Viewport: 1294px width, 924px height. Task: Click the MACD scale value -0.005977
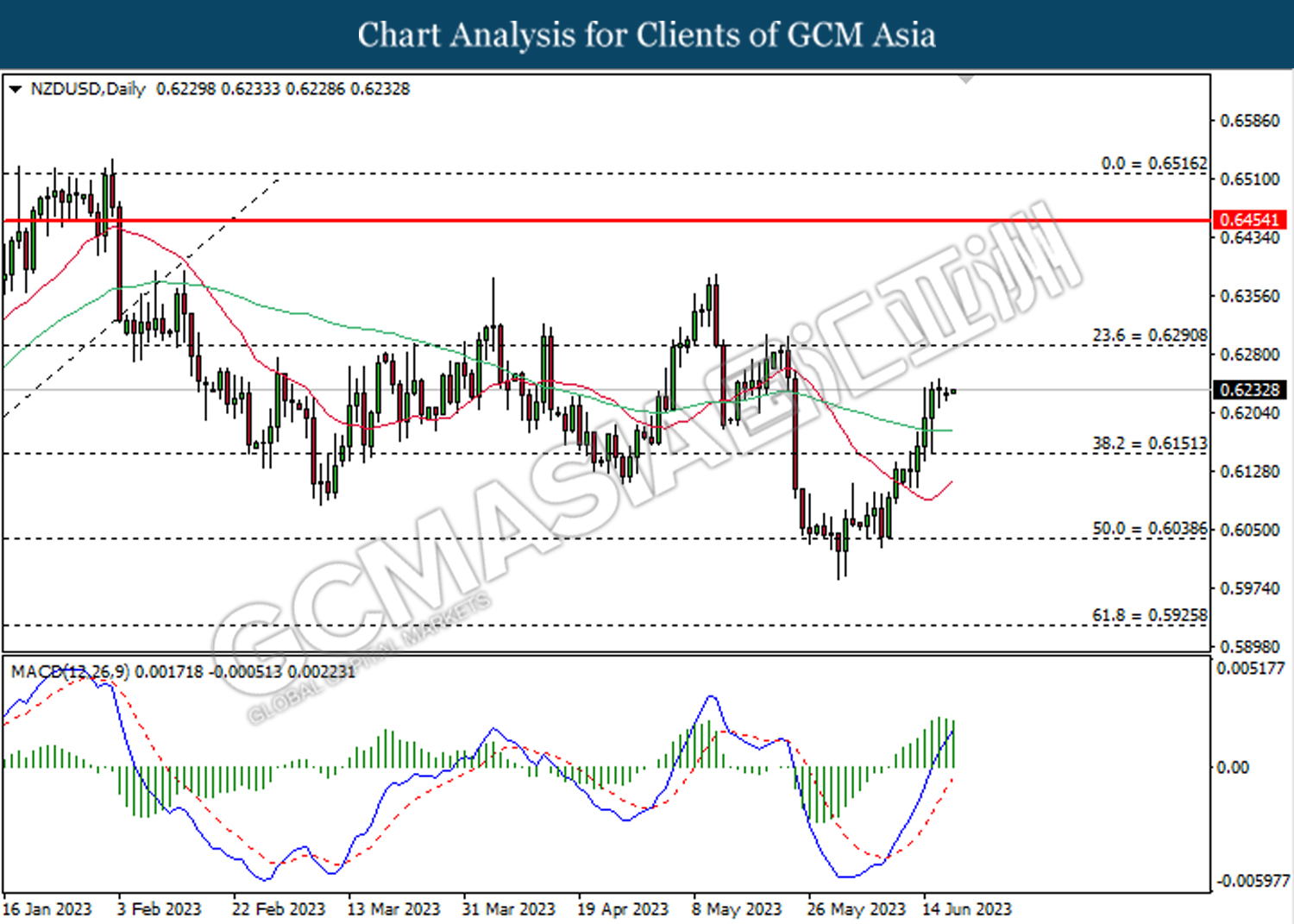(1253, 881)
